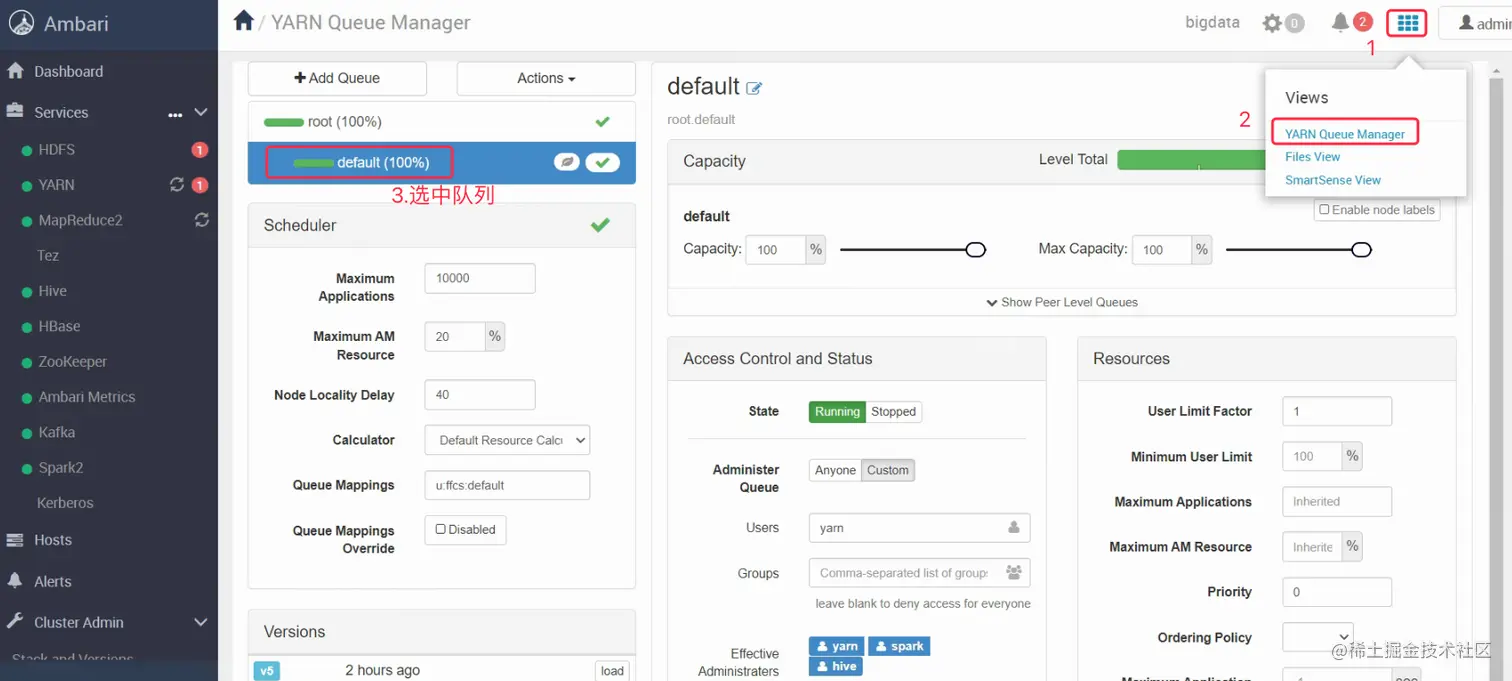
Task: Open background operations gear icon
Action: (x=1272, y=23)
